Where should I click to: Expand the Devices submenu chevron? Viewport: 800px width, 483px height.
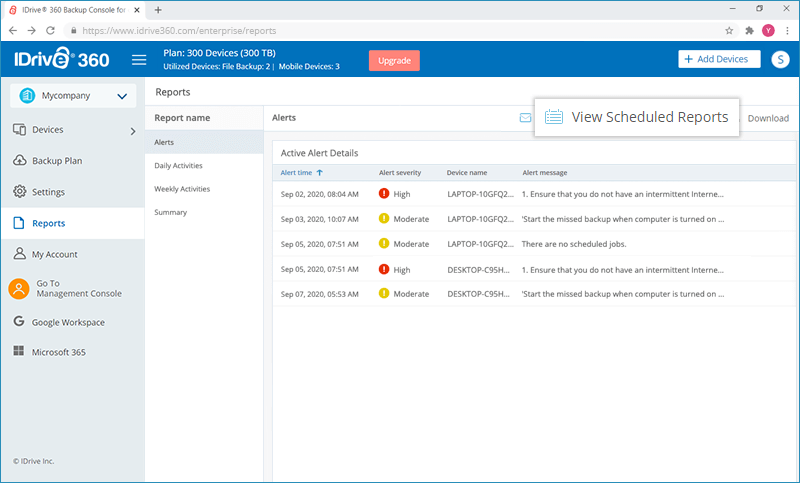[x=133, y=131]
